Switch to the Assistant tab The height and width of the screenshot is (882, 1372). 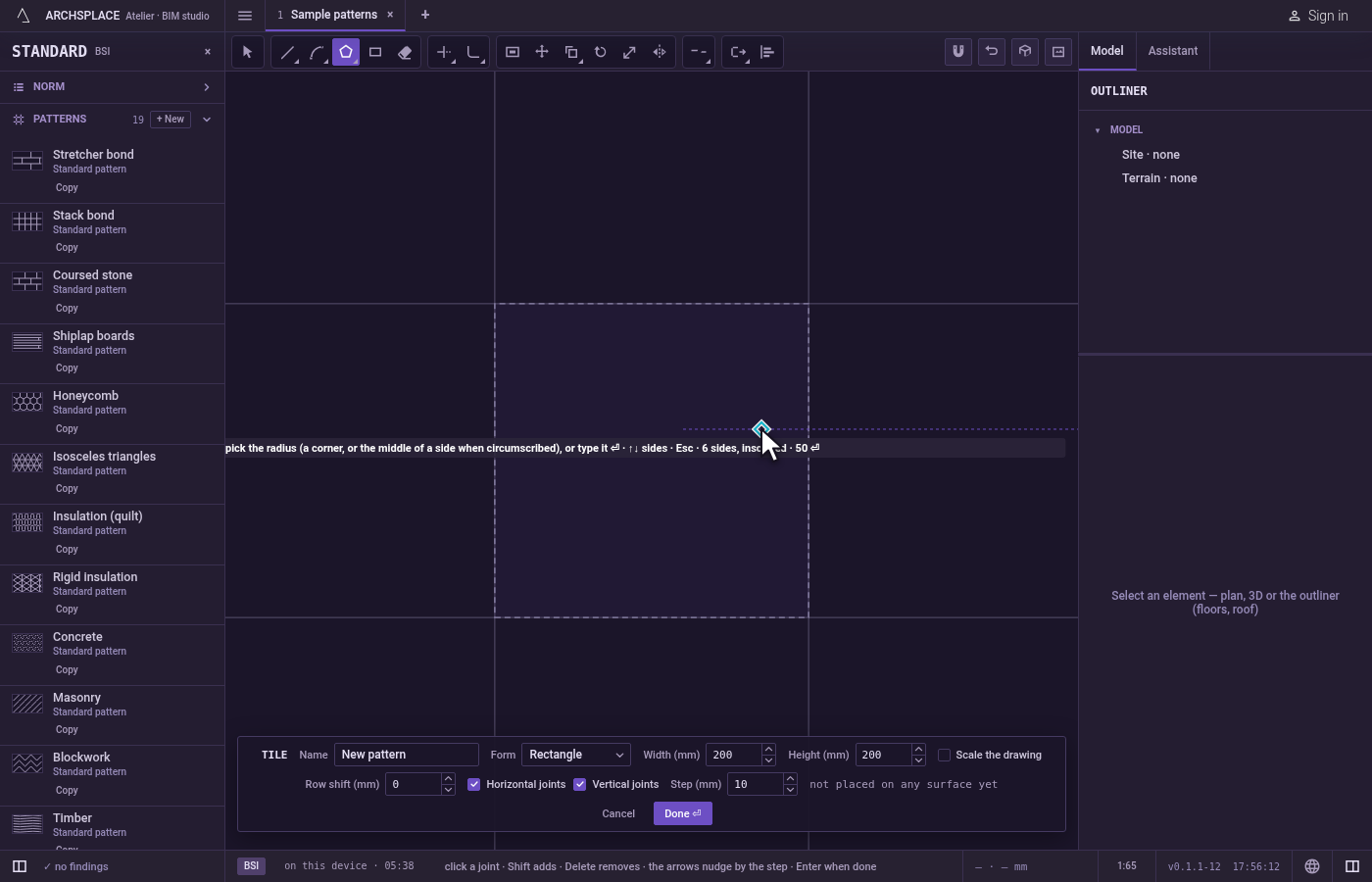pos(1173,51)
